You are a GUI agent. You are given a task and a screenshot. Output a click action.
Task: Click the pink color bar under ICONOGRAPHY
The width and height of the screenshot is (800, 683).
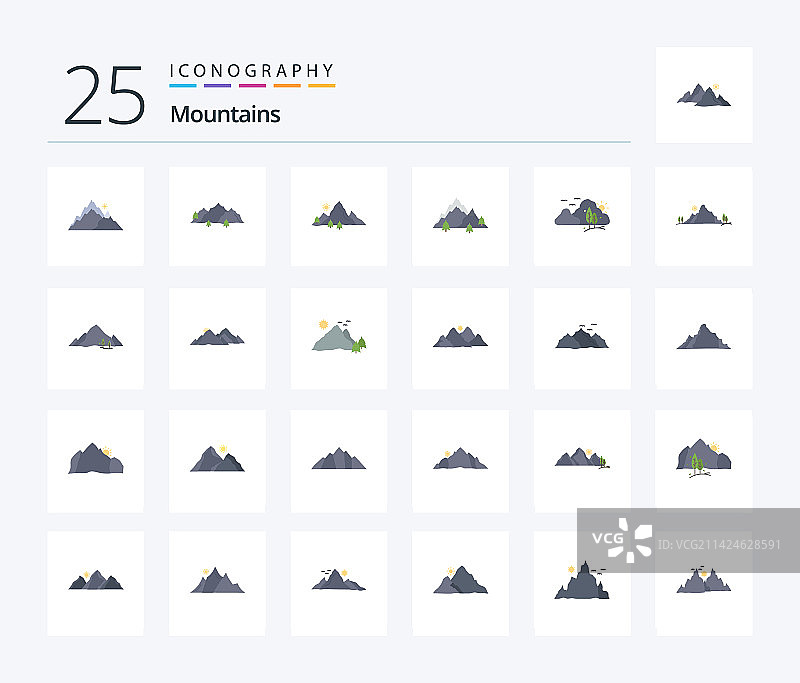[x=252, y=86]
